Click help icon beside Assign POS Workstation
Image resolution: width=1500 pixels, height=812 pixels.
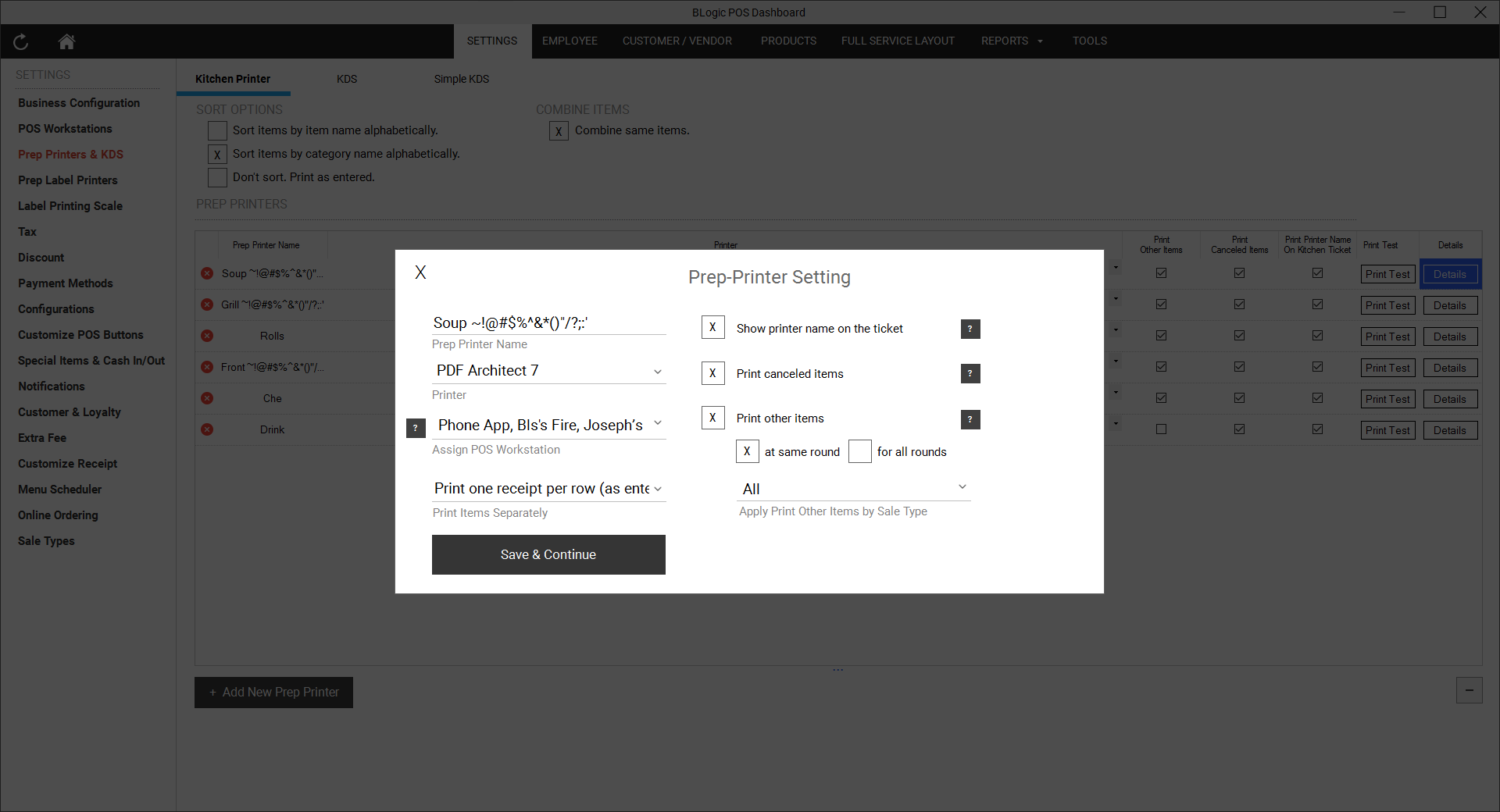[x=416, y=428]
